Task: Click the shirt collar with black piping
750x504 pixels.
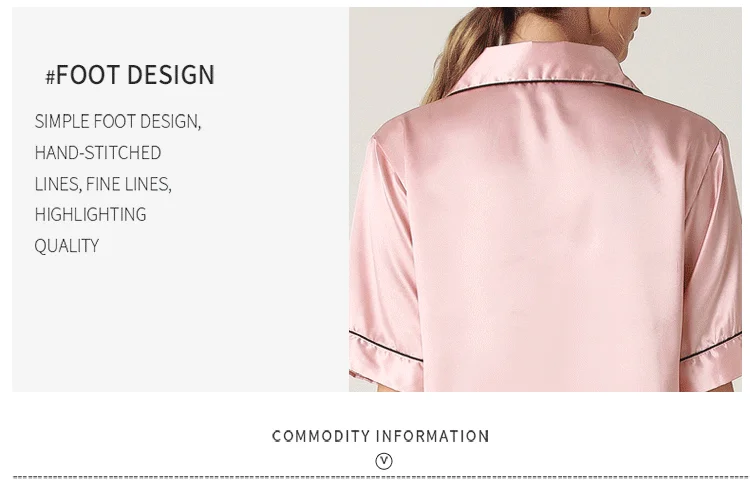Action: pos(545,67)
